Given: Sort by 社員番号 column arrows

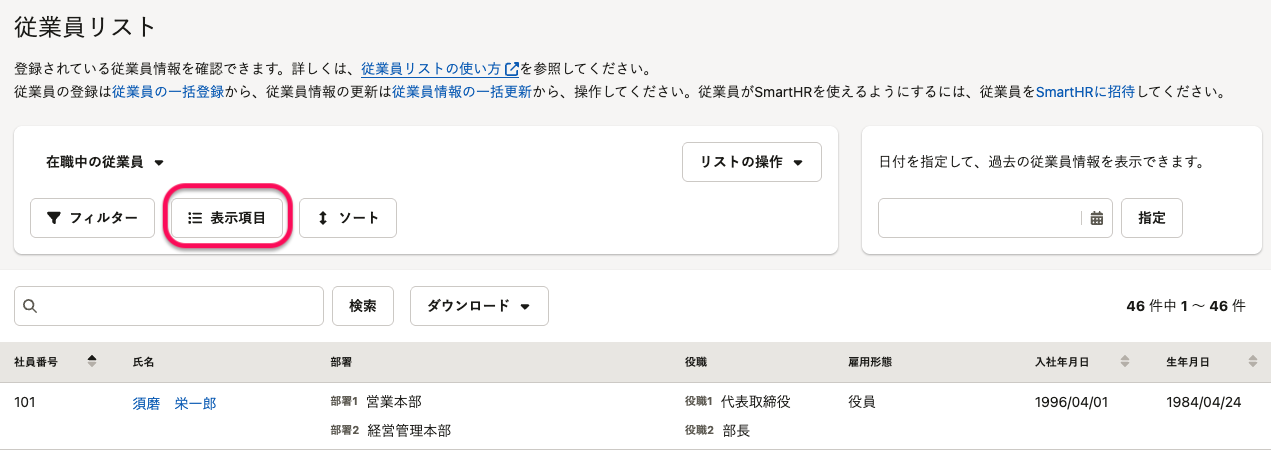Looking at the screenshot, I should pos(92,361).
